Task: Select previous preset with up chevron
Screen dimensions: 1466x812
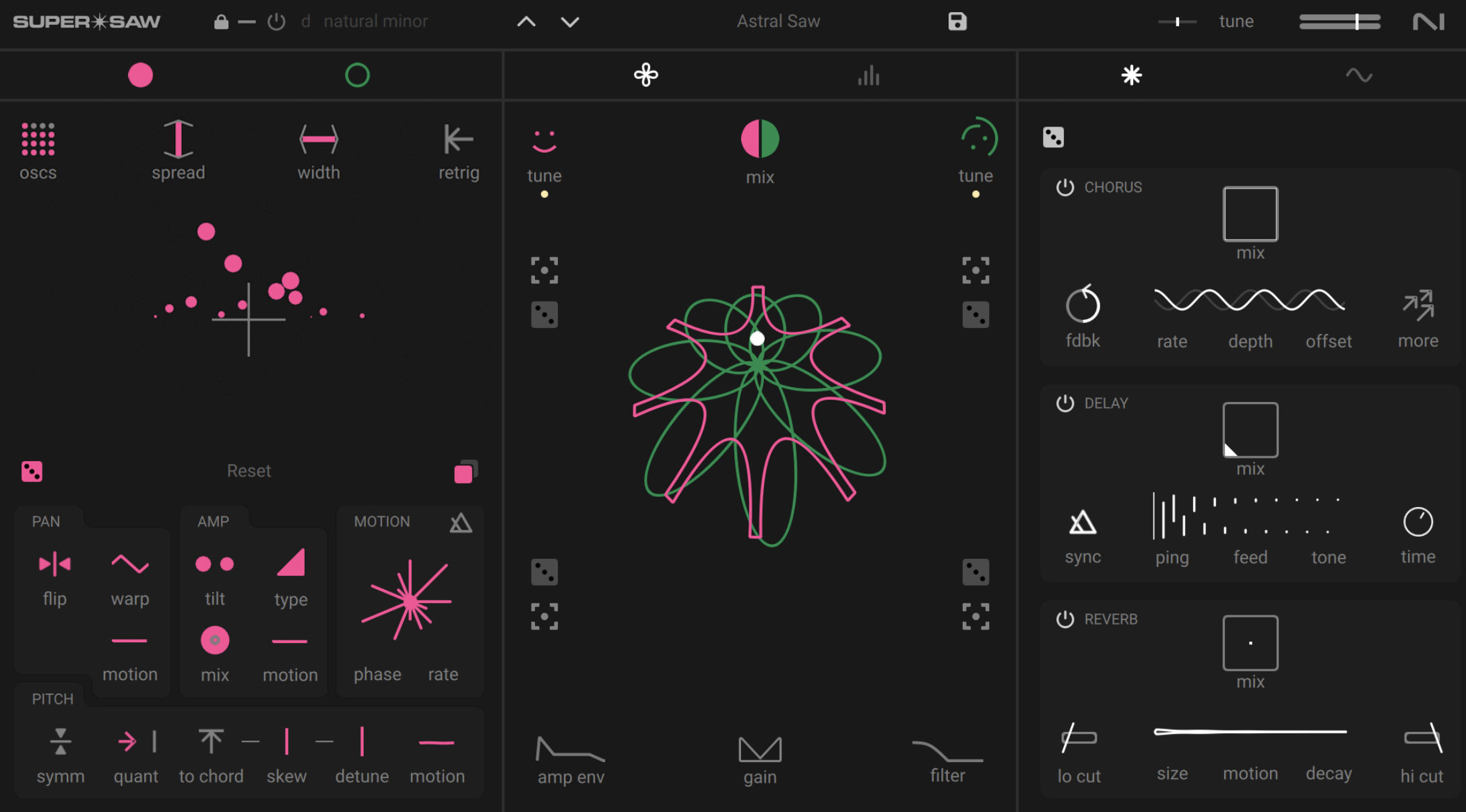Action: pyautogui.click(x=526, y=22)
